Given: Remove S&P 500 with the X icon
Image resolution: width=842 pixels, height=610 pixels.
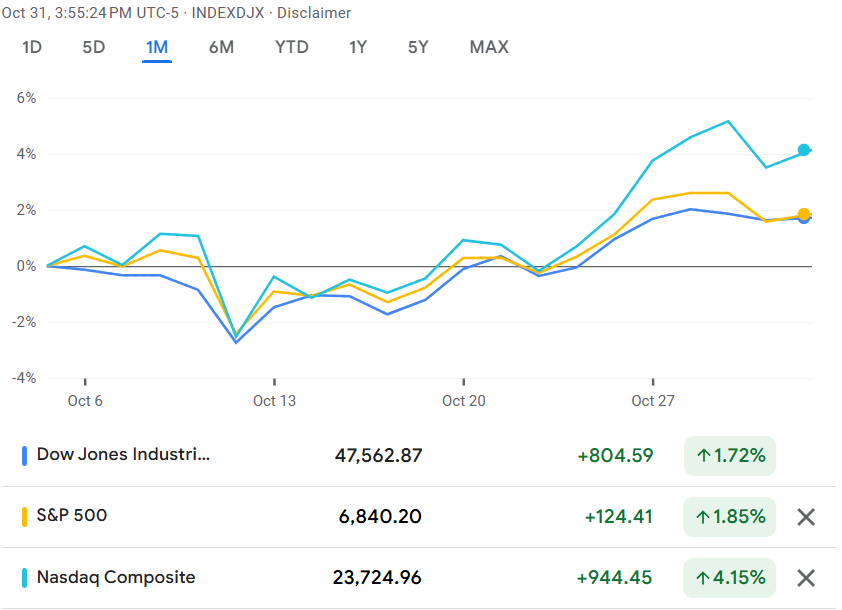Looking at the screenshot, I should (806, 517).
